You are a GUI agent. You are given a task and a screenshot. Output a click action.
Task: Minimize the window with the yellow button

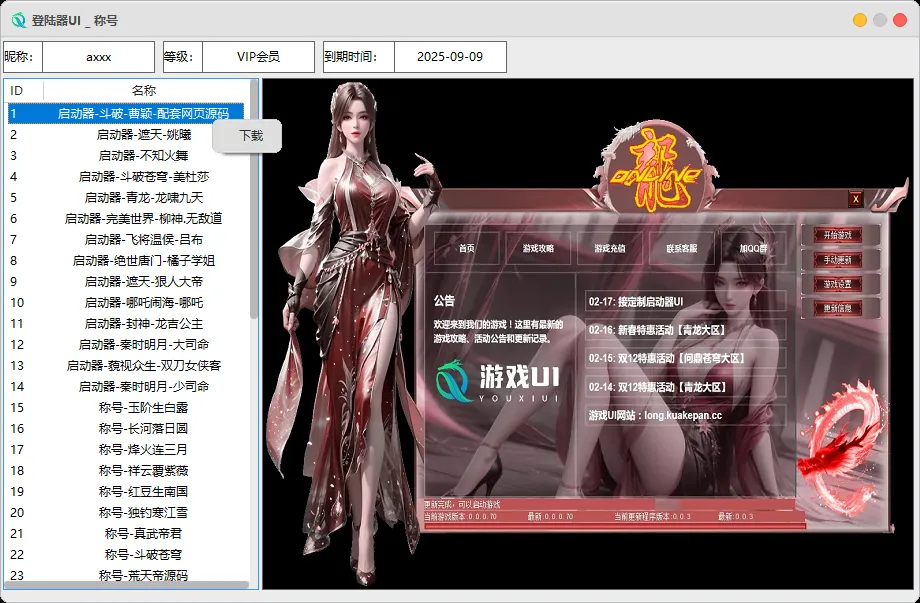pyautogui.click(x=860, y=20)
